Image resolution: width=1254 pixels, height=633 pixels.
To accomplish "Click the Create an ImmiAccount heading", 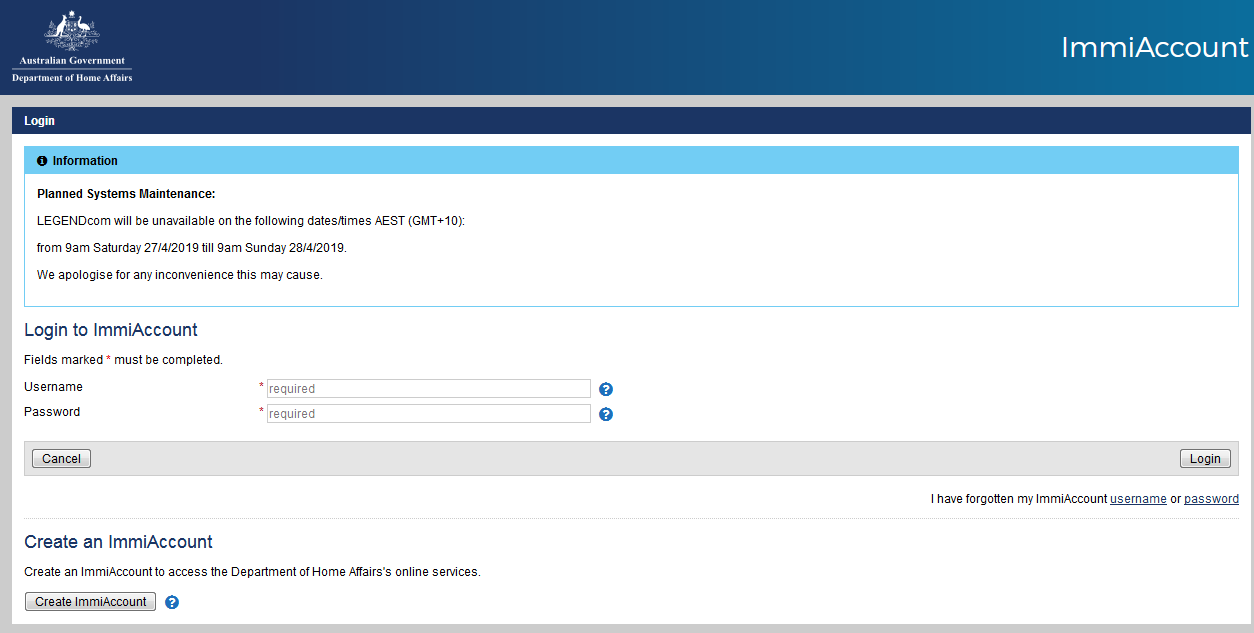I will pyautogui.click(x=118, y=542).
